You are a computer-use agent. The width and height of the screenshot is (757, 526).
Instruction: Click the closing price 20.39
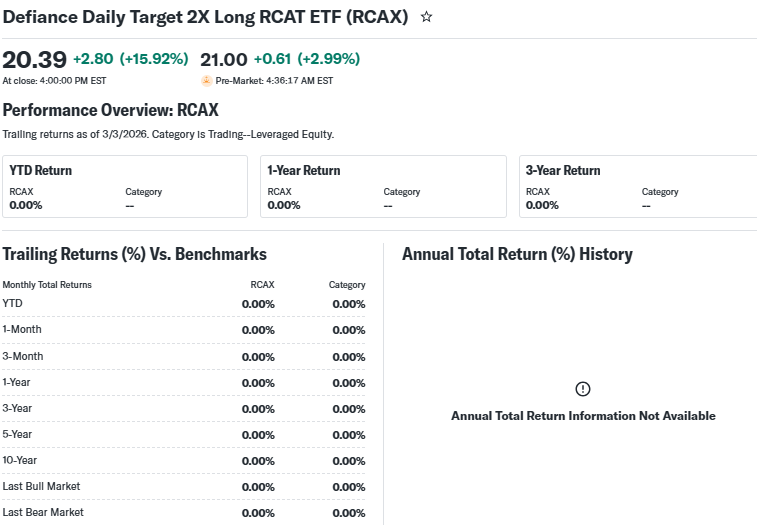[x=35, y=59]
